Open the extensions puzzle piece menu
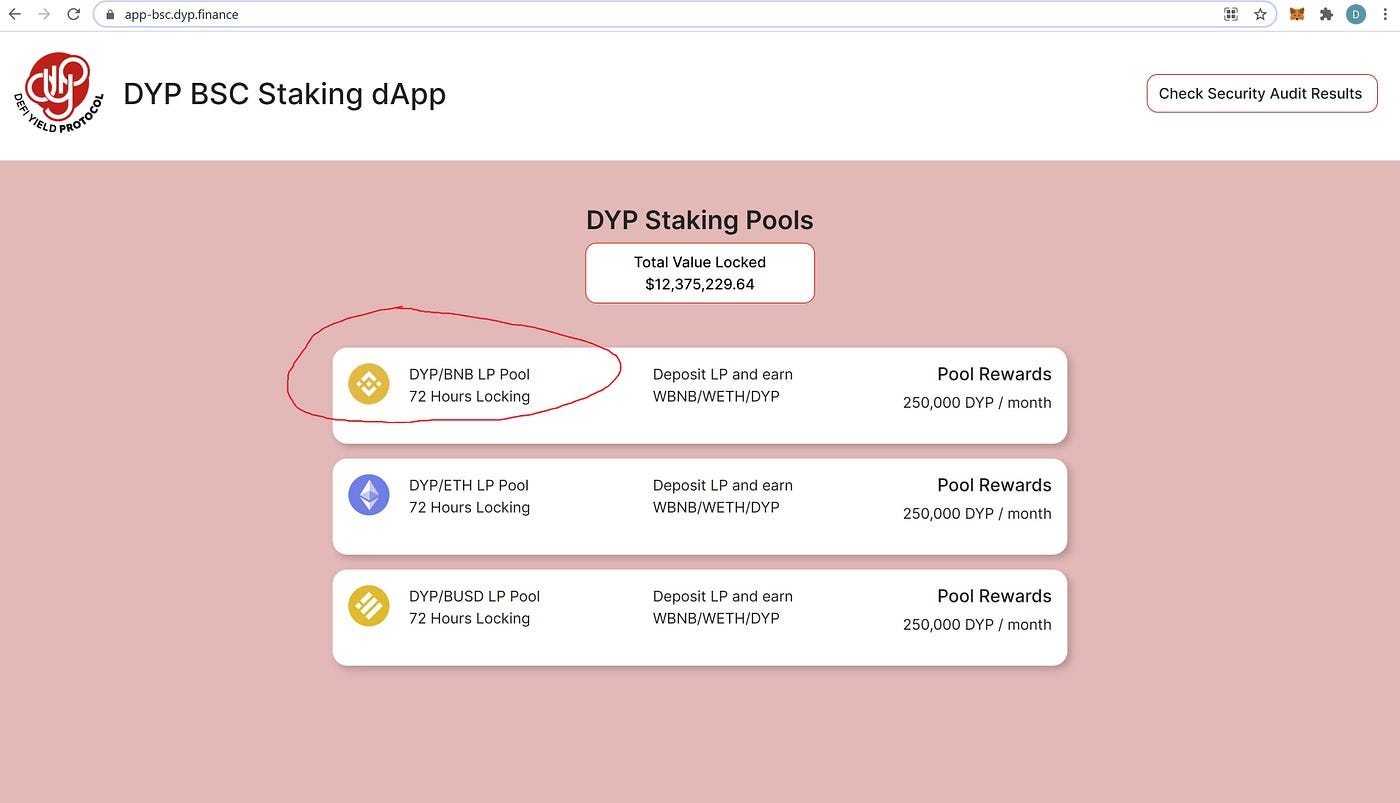The height and width of the screenshot is (803, 1400). click(1327, 15)
